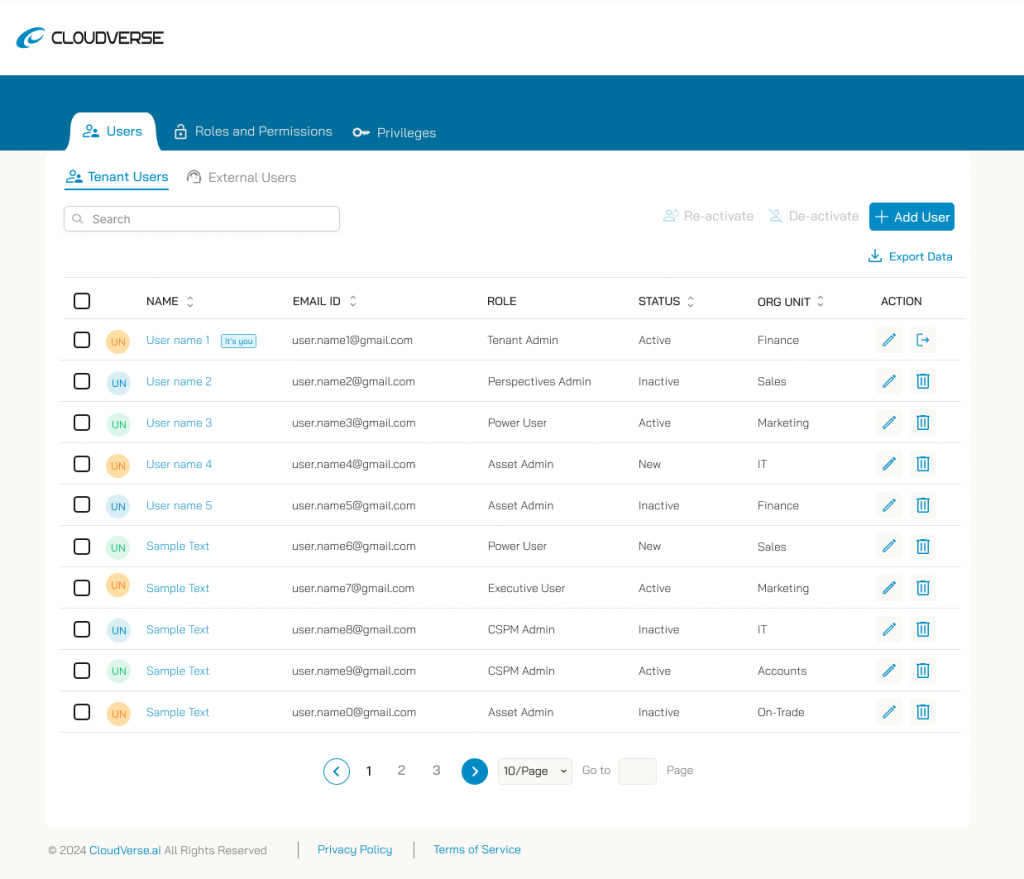Click the logout arrow icon on User name 1's row
The height and width of the screenshot is (879, 1024).
(x=922, y=340)
